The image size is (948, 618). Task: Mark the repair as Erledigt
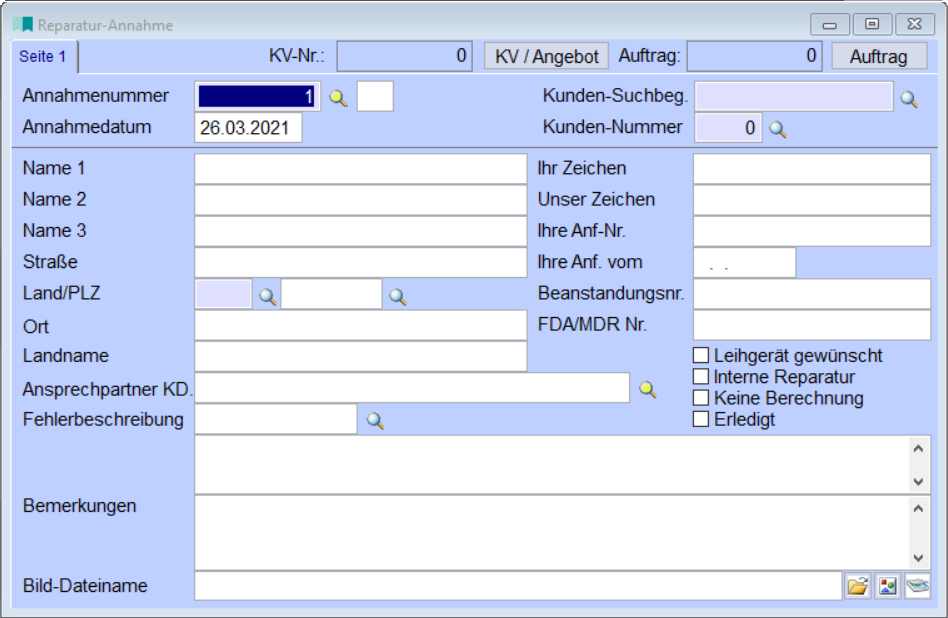(701, 420)
